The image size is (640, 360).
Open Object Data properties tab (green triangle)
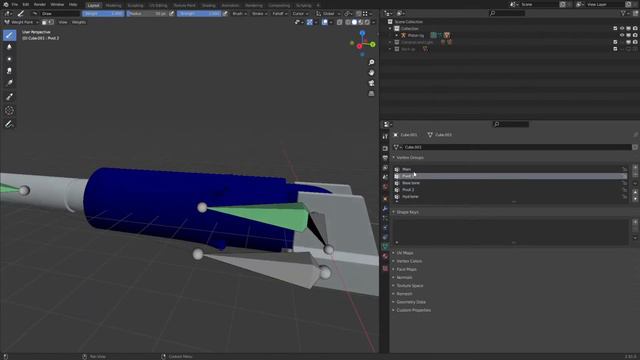tap(385, 247)
